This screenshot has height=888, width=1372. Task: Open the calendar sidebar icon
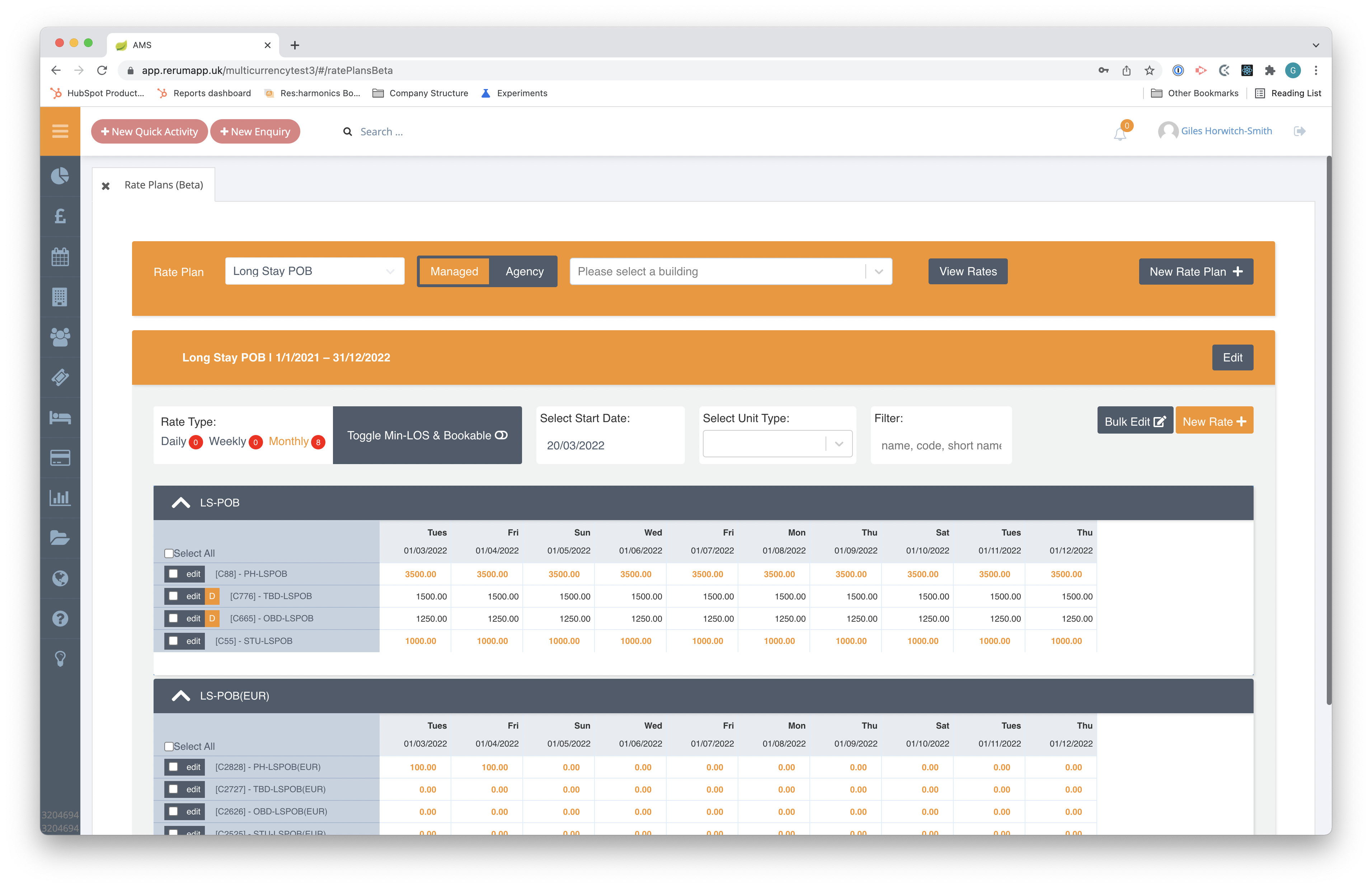[60, 257]
